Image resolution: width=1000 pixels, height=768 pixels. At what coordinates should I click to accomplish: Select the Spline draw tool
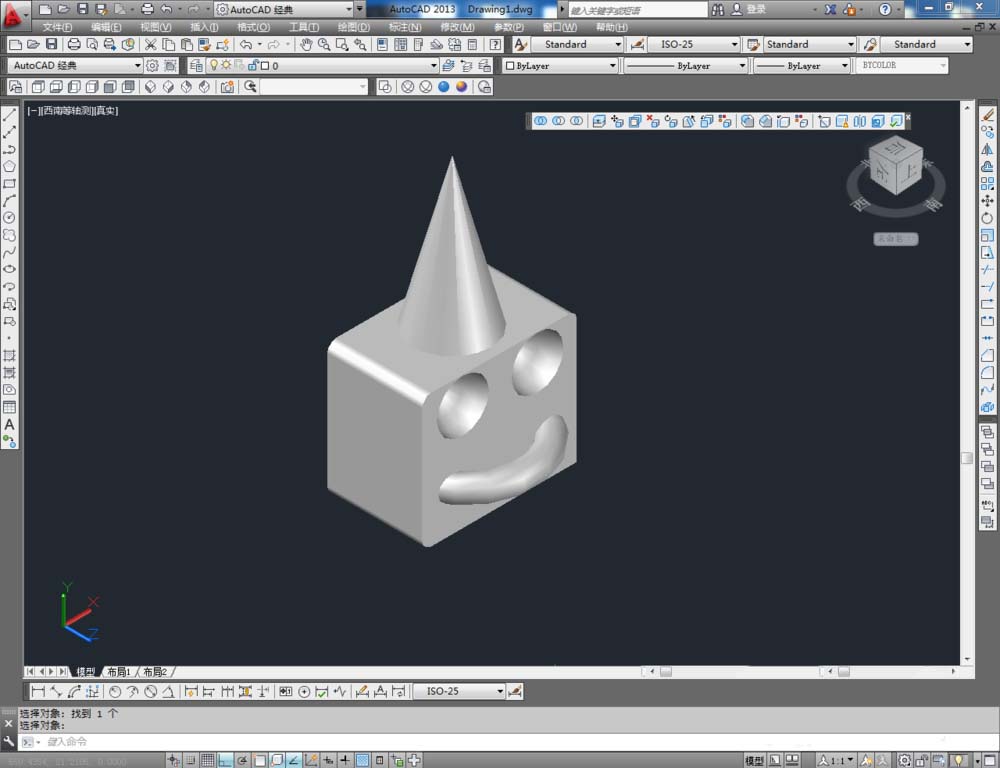[x=10, y=253]
